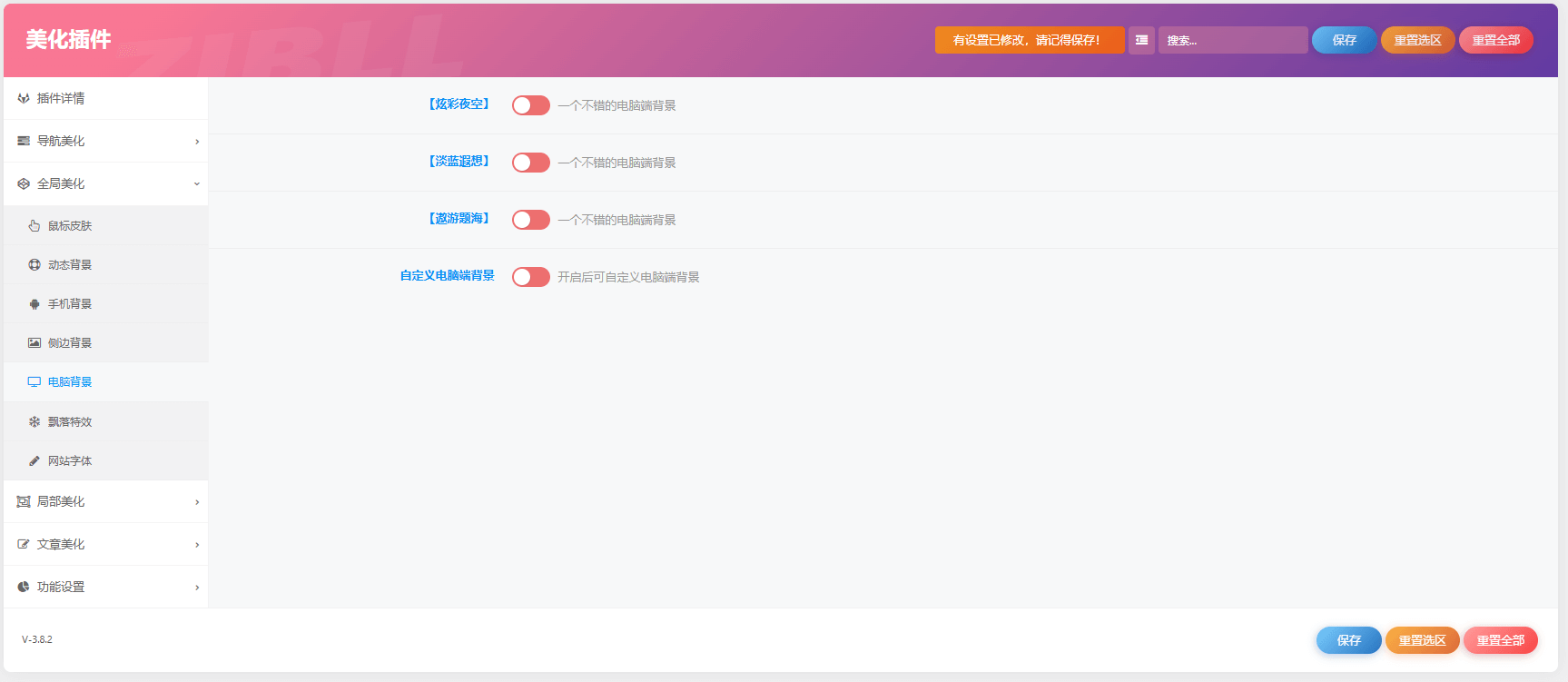Image resolution: width=1568 pixels, height=682 pixels.
Task: Click the 鼠标皮肤 hand pointer icon
Action: [35, 225]
